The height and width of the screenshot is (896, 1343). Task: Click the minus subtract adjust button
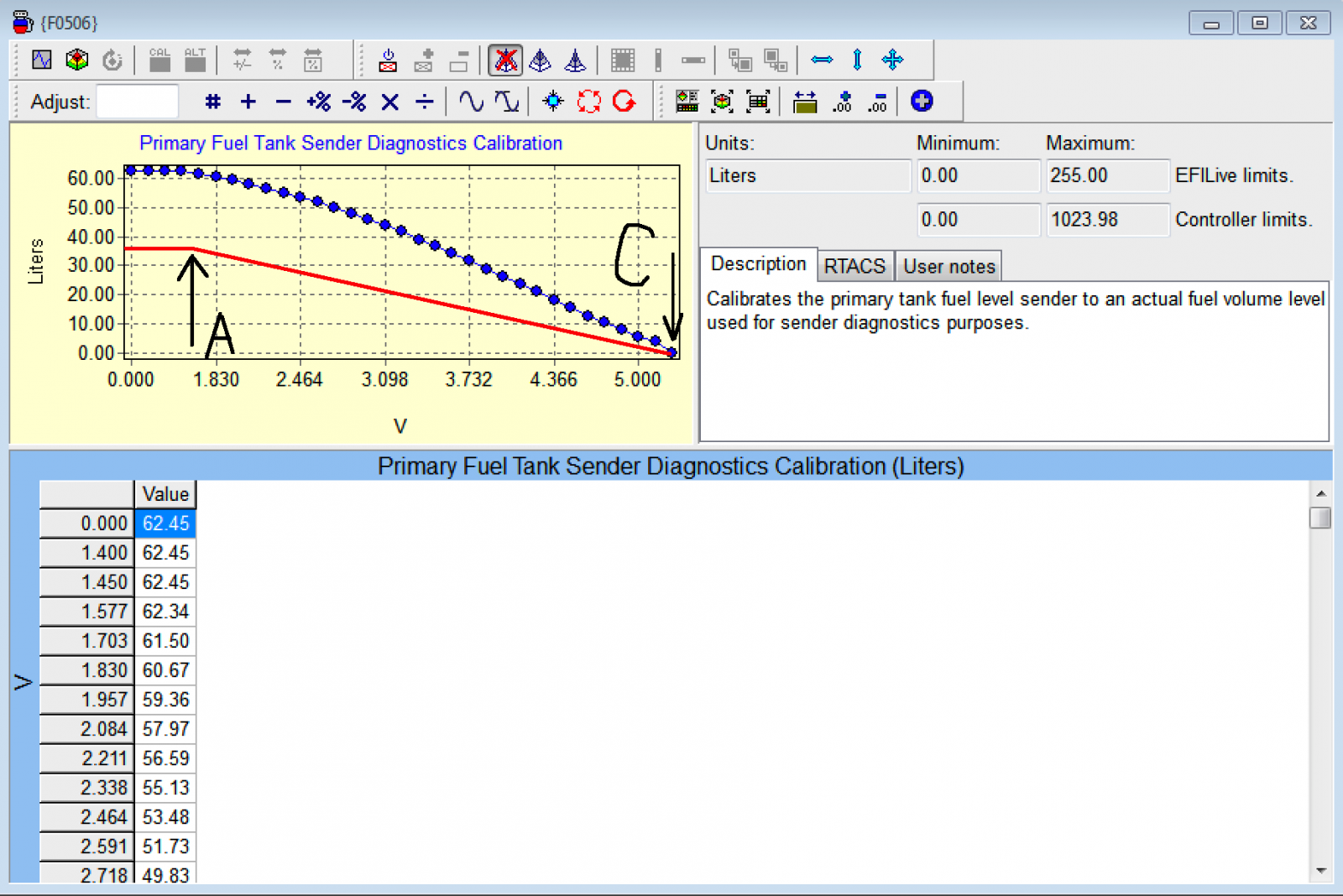284,102
